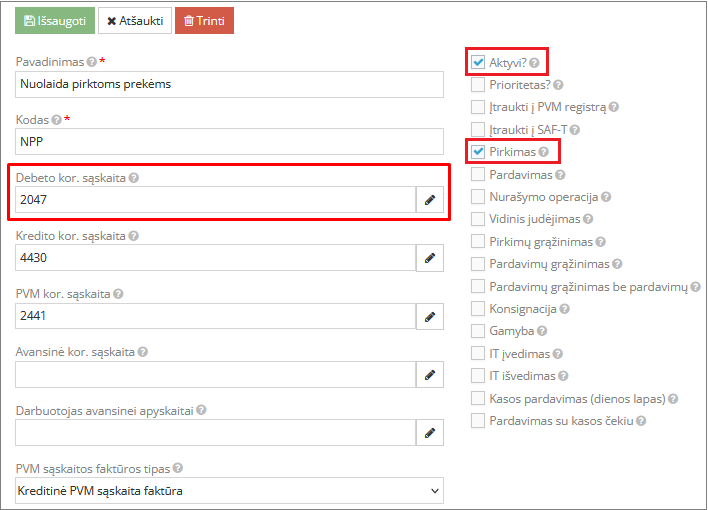Image resolution: width=708 pixels, height=510 pixels.
Task: Click edit pencil for PVM kor. sąskaita
Action: [x=430, y=316]
